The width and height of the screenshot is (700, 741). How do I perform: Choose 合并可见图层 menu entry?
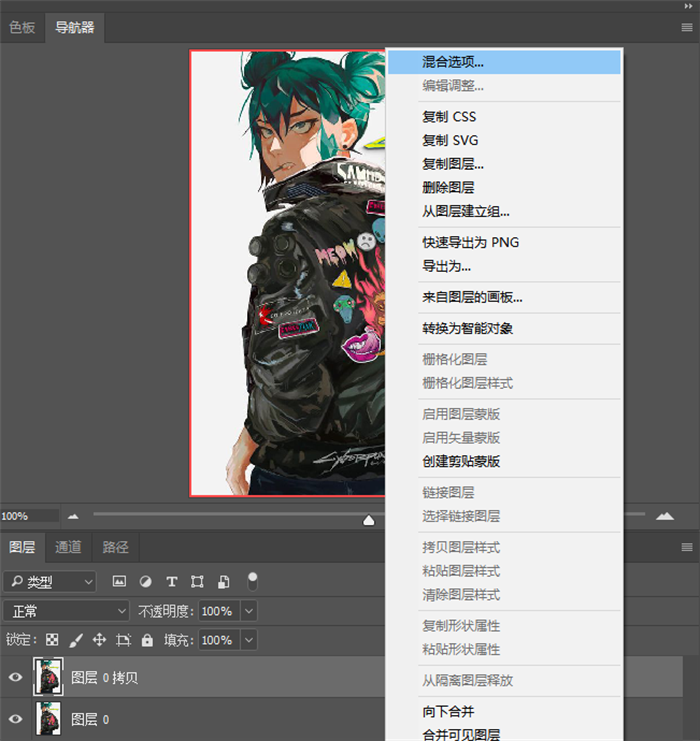pyautogui.click(x=504, y=734)
